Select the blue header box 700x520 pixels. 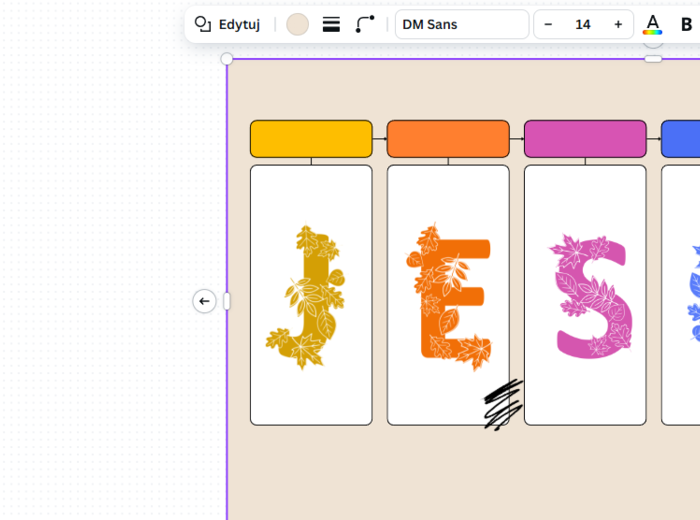pos(681,139)
